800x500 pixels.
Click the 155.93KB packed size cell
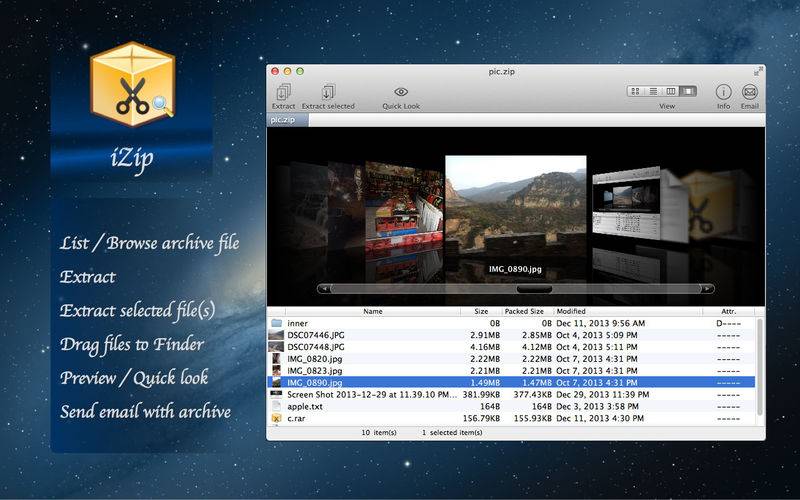[533, 418]
